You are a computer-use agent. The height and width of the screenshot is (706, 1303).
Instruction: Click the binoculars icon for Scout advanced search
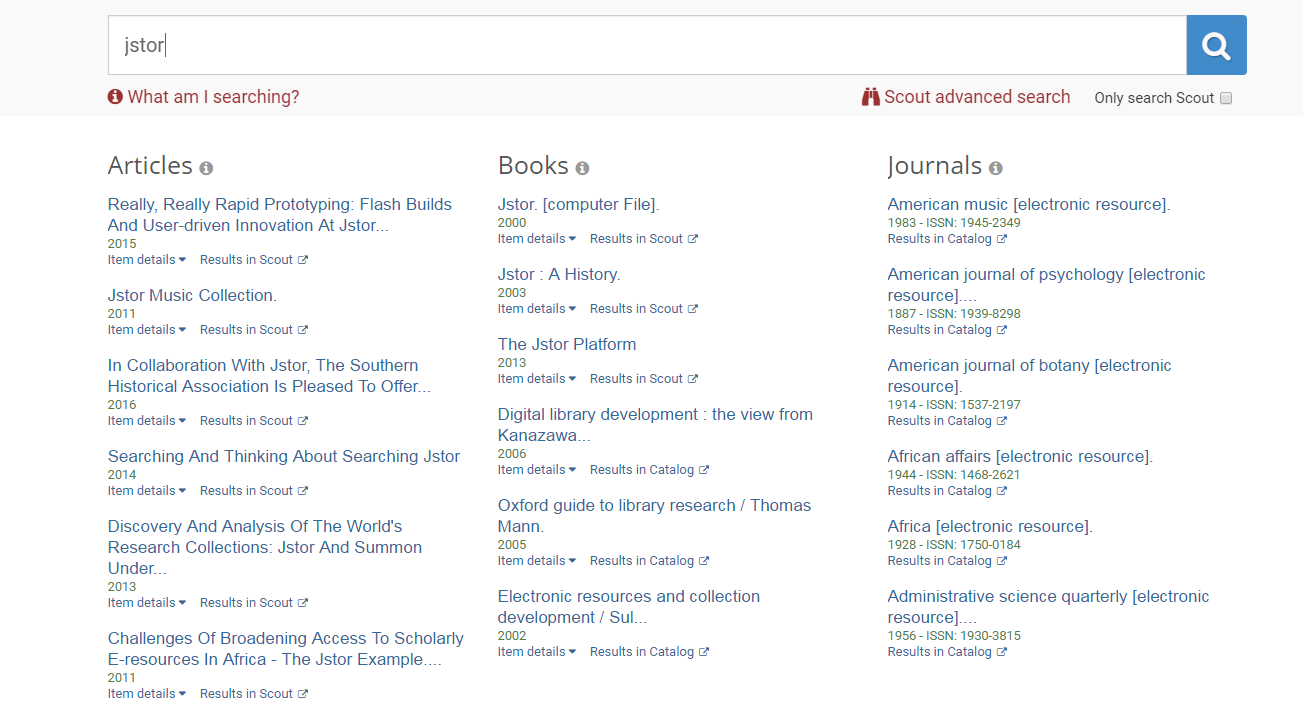[x=871, y=97]
